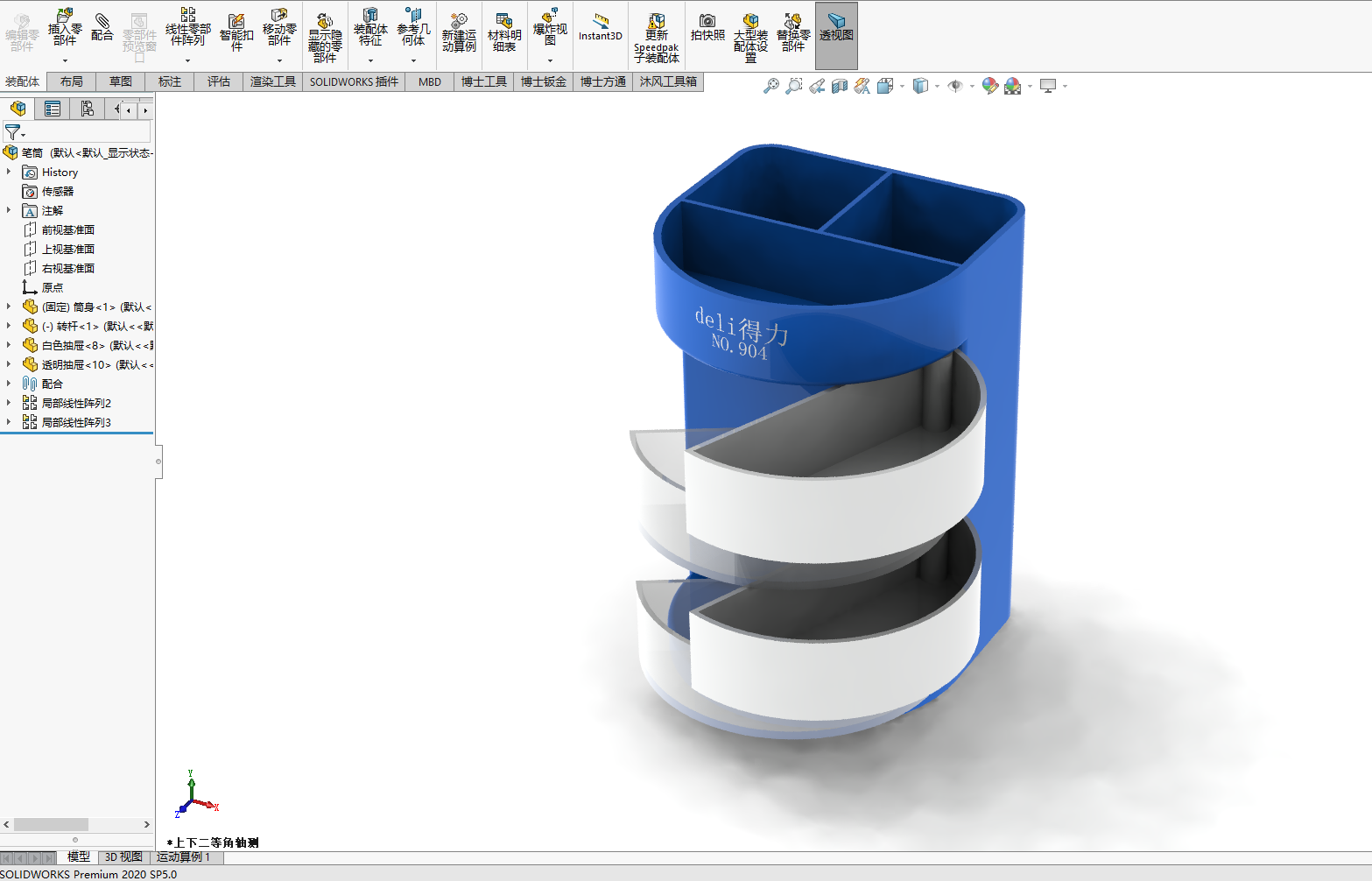Open the 沐风工具箱 tab
Image resolution: width=1372 pixels, height=881 pixels.
tap(668, 81)
